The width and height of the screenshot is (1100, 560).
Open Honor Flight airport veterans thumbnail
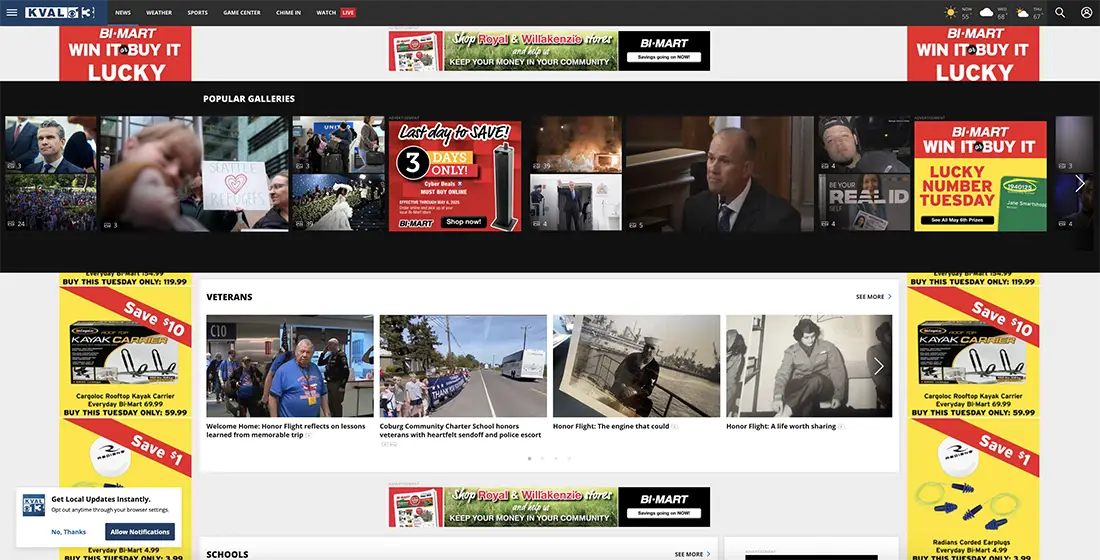290,366
